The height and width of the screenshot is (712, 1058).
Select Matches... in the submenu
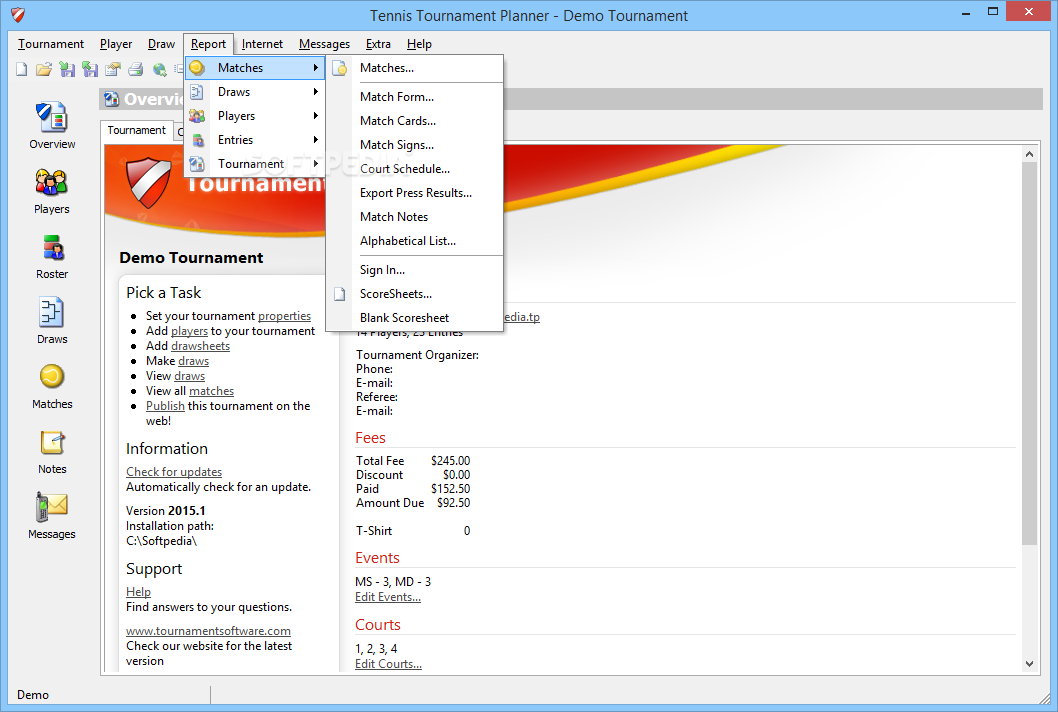coord(415,67)
